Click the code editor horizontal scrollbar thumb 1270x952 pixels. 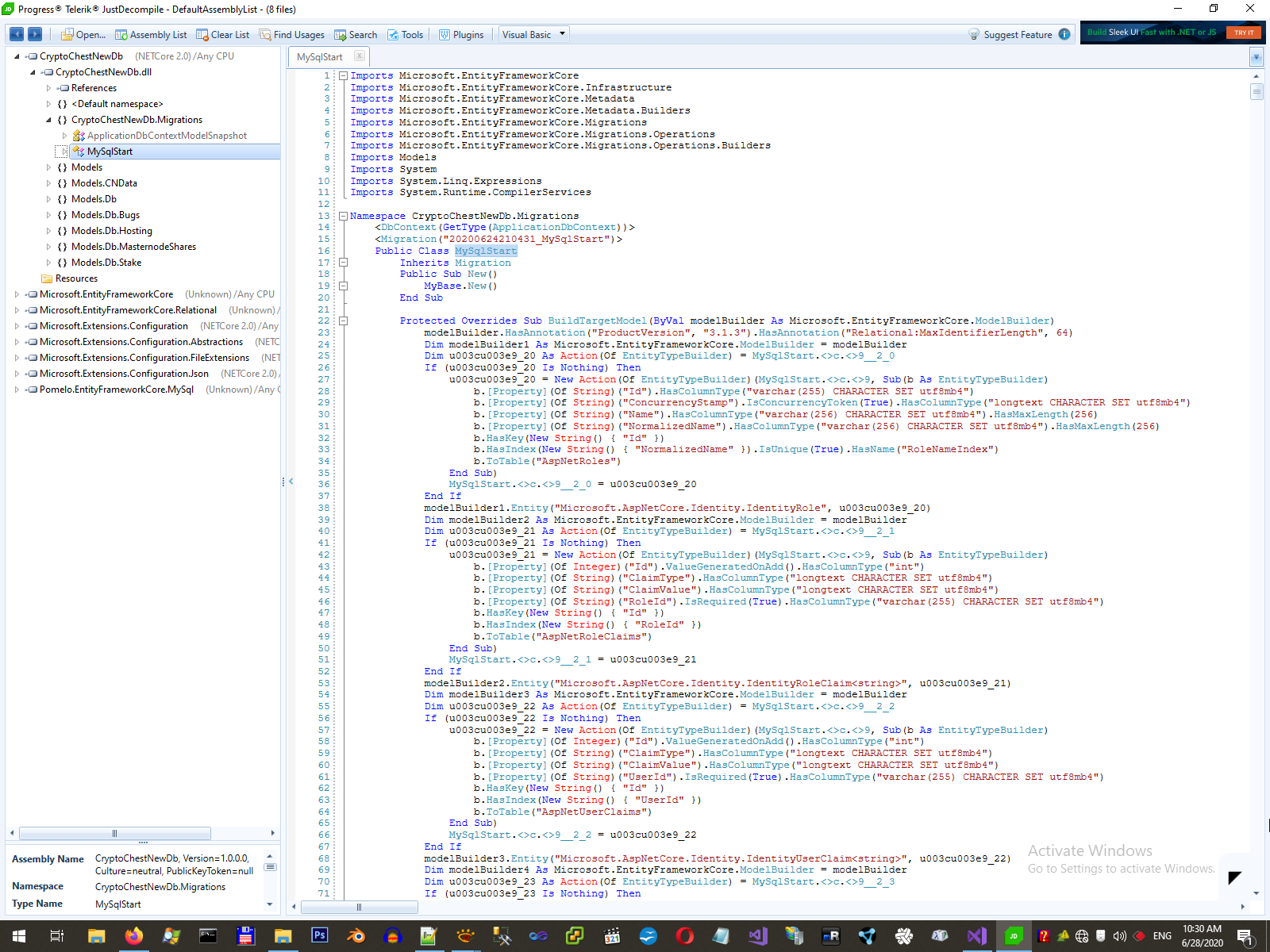coord(359,907)
